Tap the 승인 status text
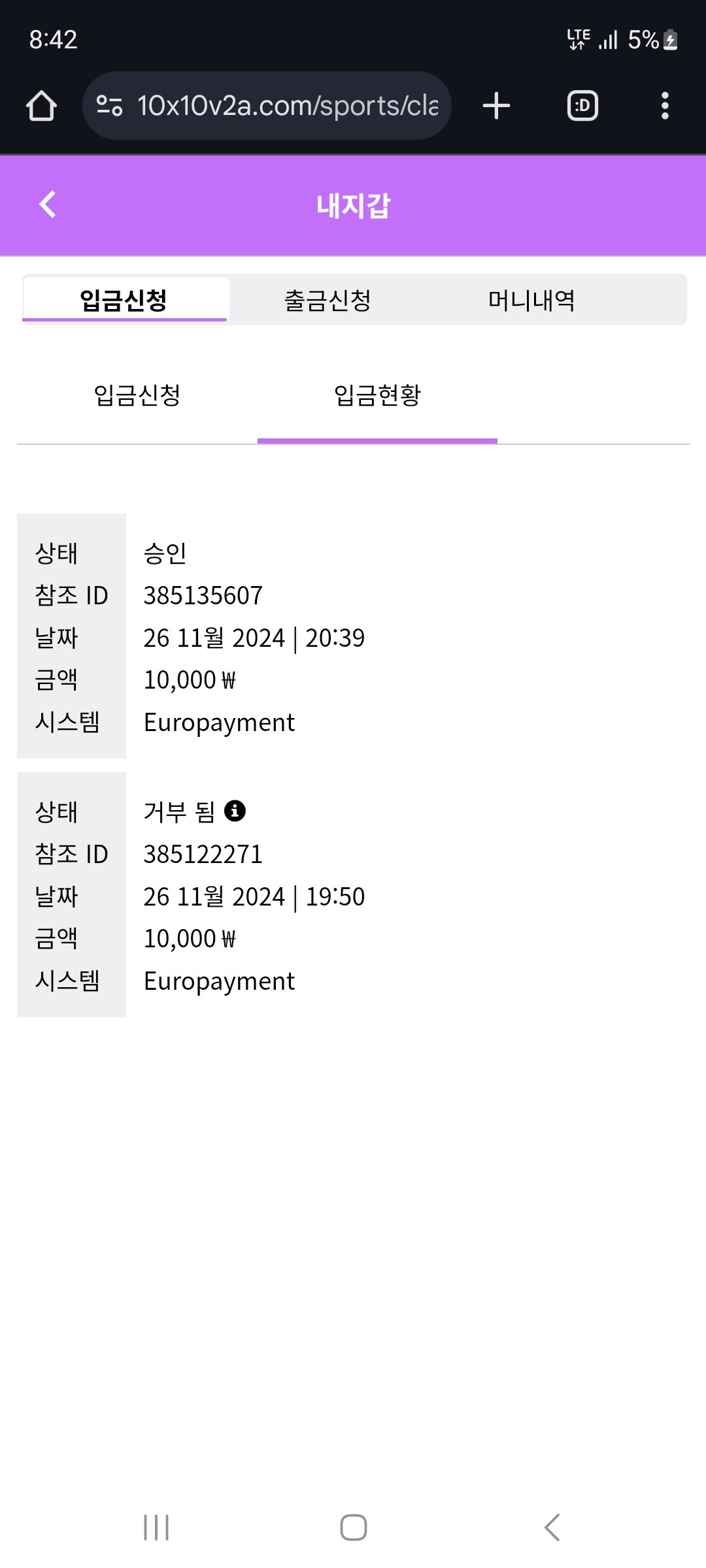 coord(165,553)
